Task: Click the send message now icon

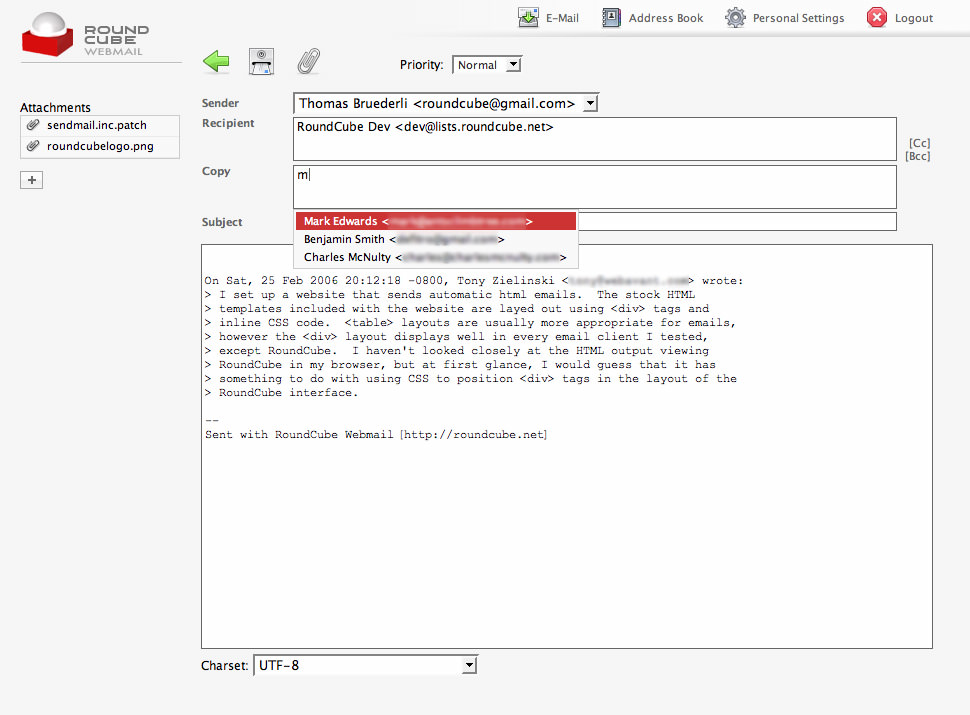Action: (262, 62)
